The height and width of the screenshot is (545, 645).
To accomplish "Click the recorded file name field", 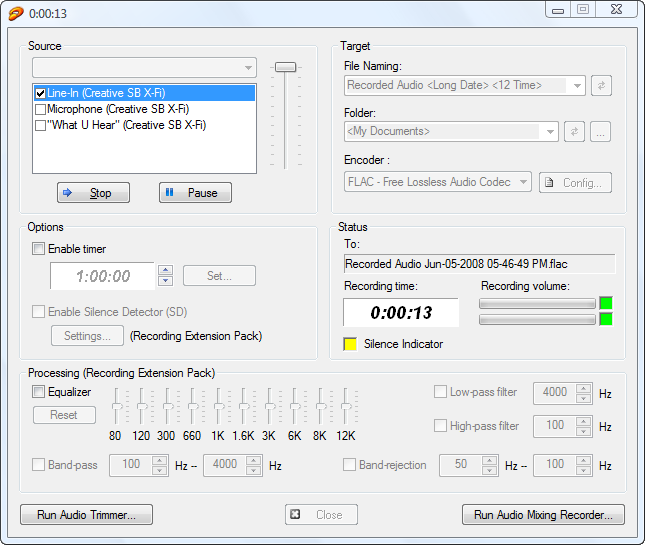I will pos(480,264).
